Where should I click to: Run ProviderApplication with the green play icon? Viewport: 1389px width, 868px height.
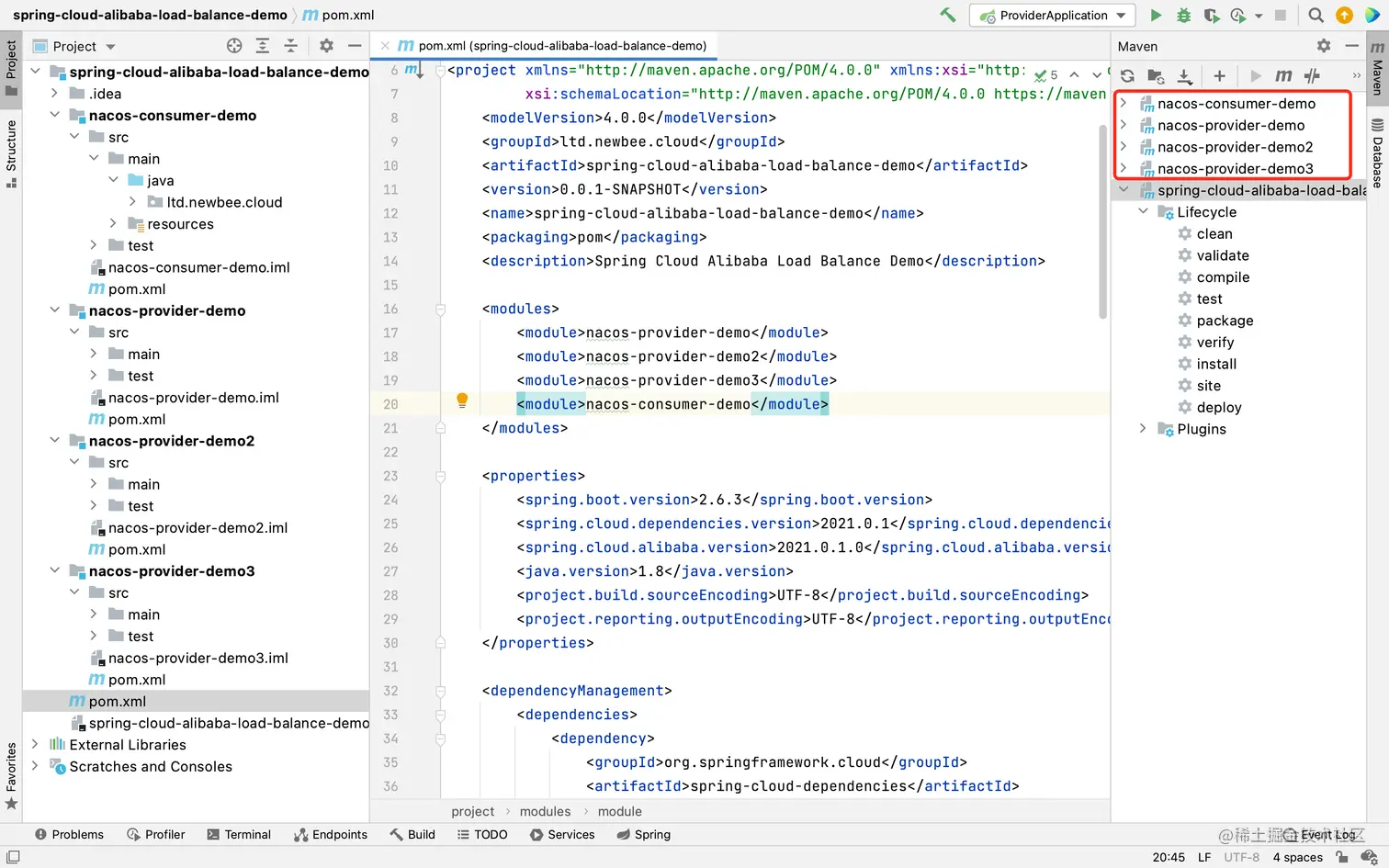[x=1156, y=15]
